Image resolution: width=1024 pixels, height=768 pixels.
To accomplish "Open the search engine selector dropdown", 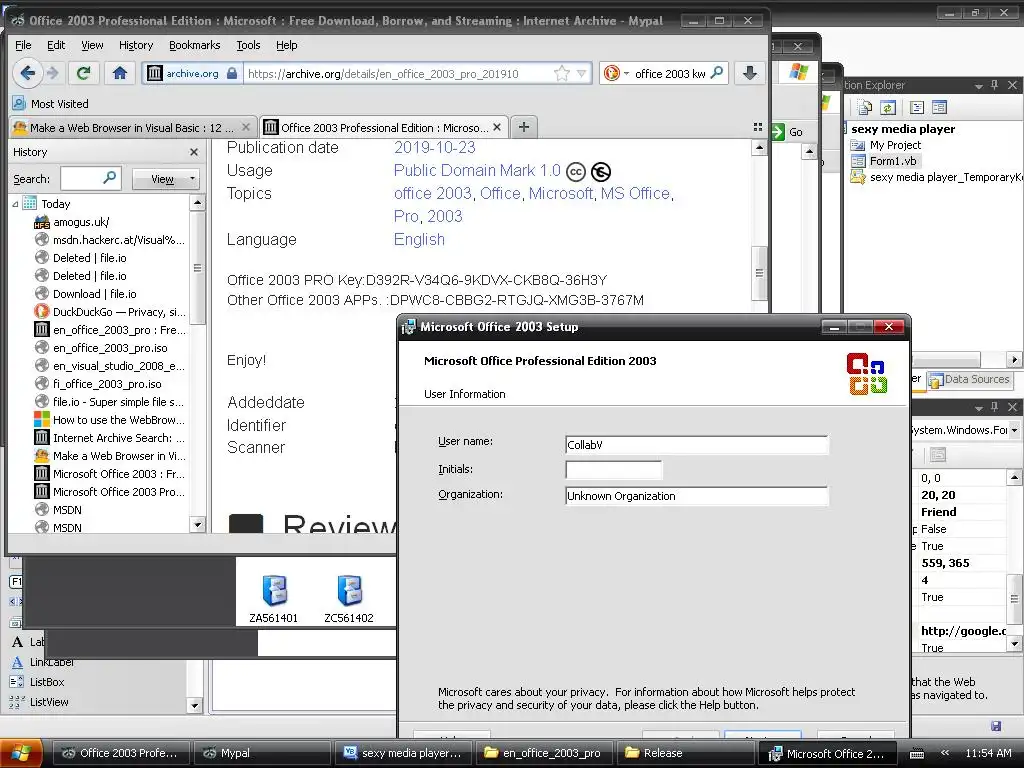I will (x=626, y=73).
